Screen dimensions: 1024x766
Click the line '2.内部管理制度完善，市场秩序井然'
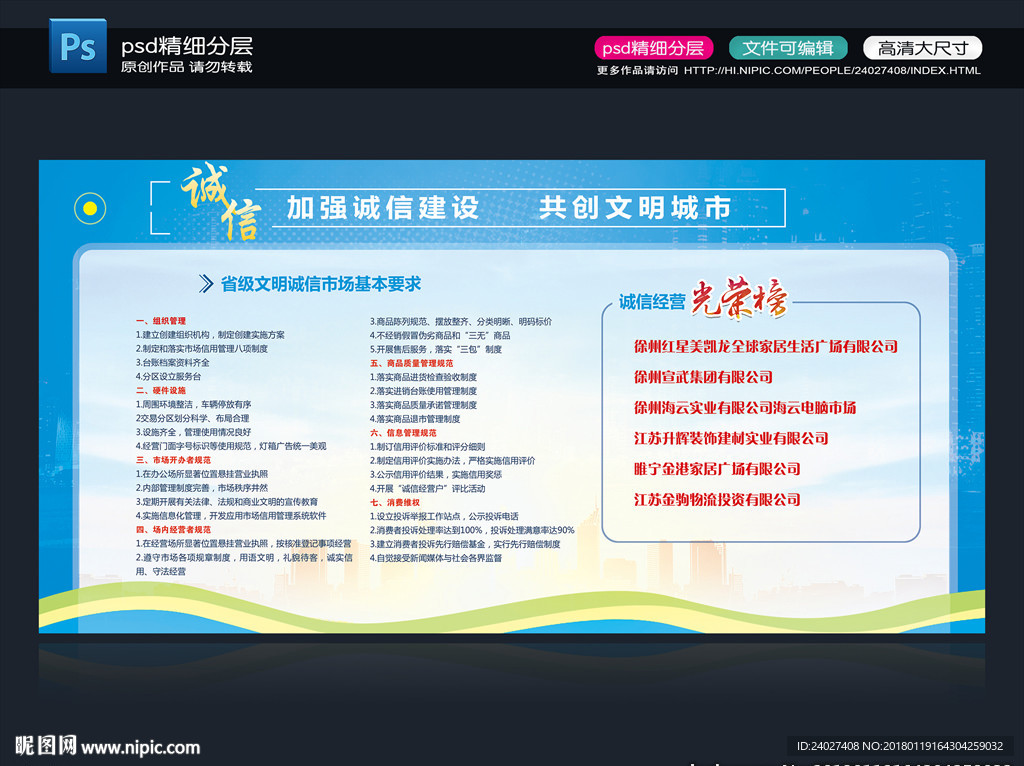tap(202, 488)
